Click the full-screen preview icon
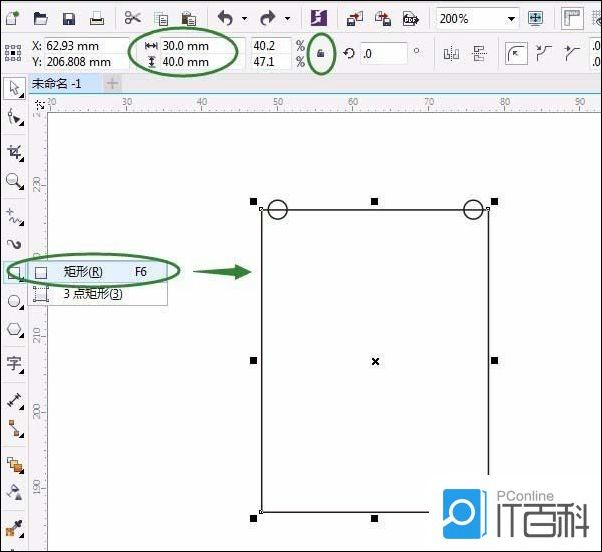The image size is (602, 552). click(x=535, y=18)
